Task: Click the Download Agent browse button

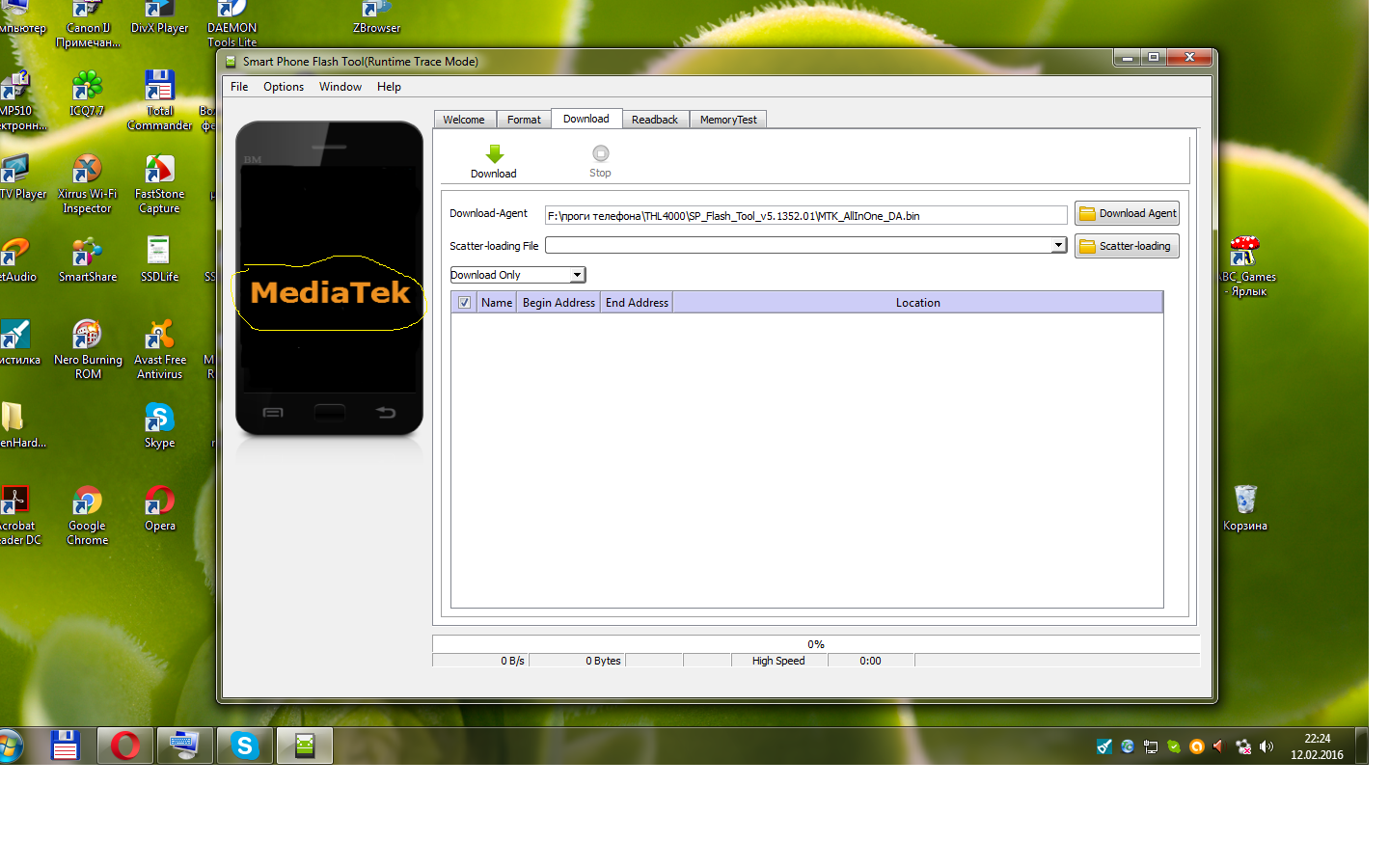Action: pyautogui.click(x=1127, y=214)
